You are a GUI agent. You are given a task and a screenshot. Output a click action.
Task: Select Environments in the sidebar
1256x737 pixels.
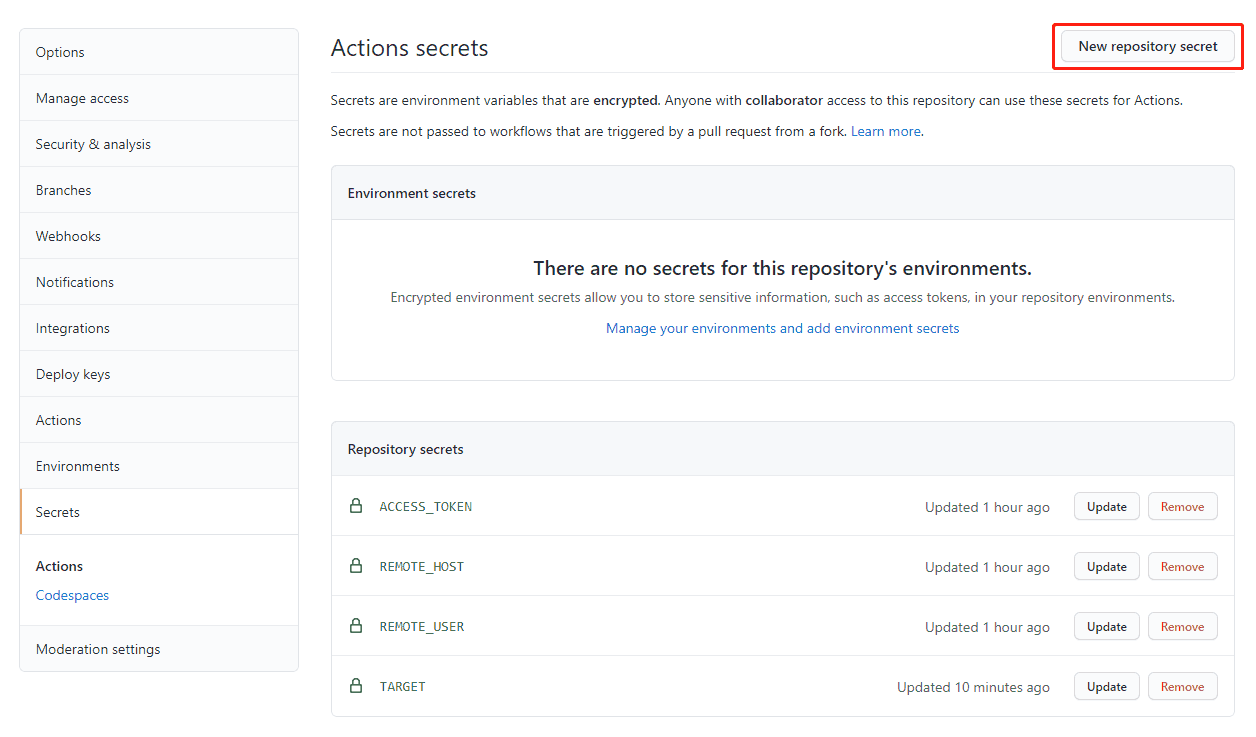77,466
